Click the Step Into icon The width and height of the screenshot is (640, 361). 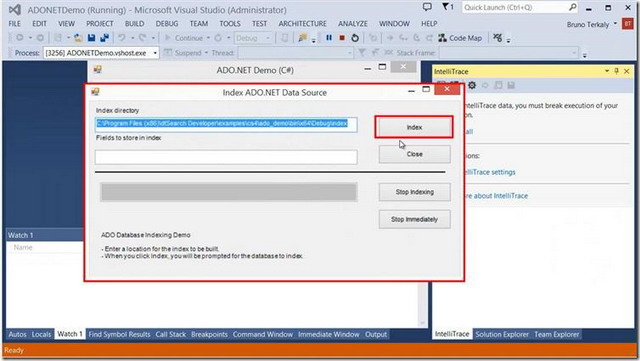click(403, 38)
